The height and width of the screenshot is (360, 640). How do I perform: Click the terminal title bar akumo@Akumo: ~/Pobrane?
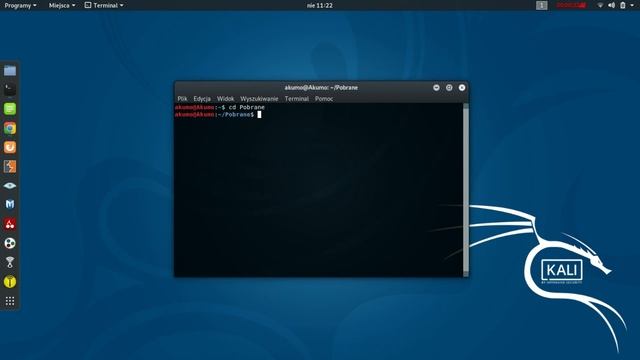point(321,87)
